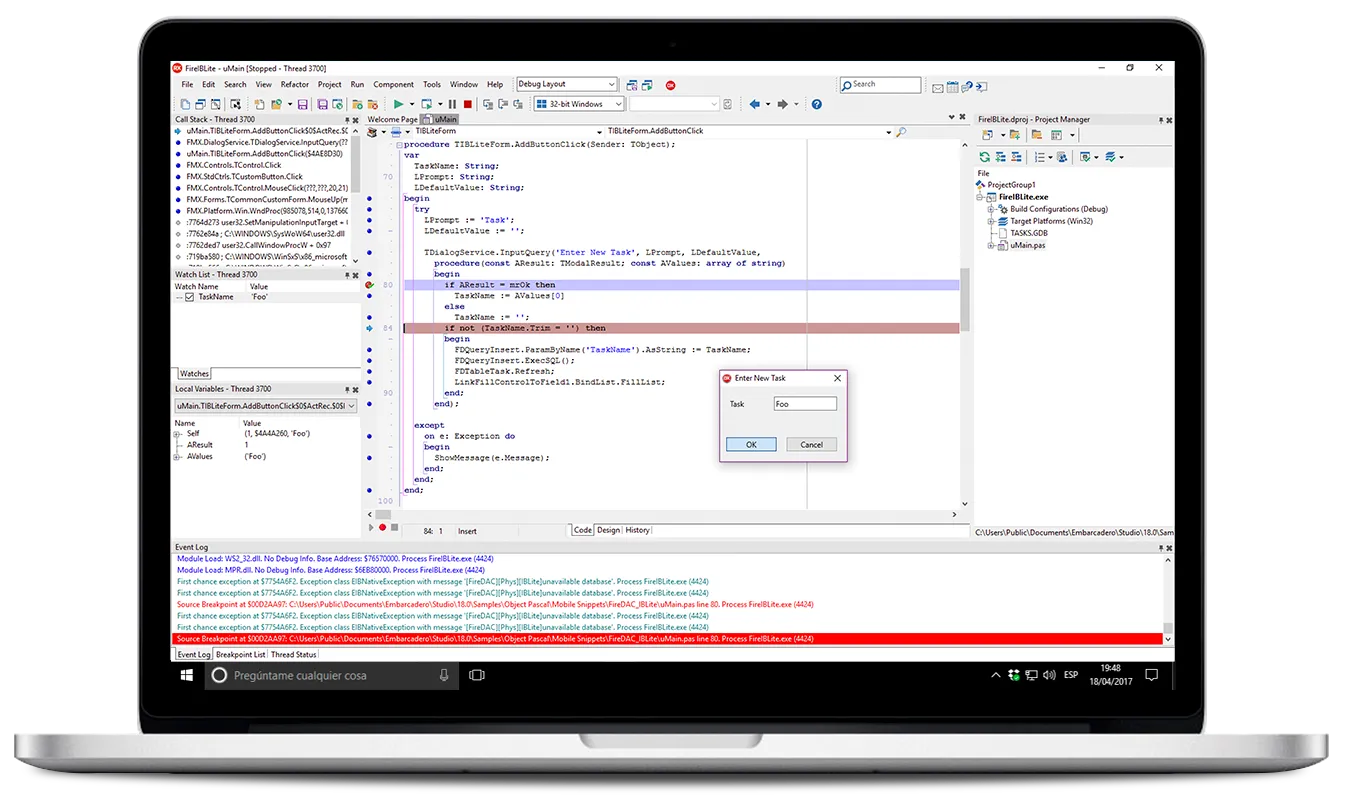Select TASKS.GDB in the Project Manager

1029,233
